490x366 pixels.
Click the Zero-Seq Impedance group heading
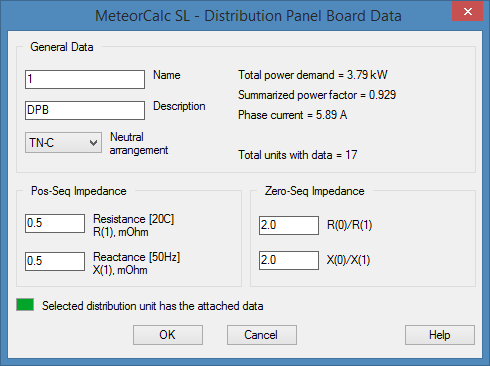pyautogui.click(x=314, y=191)
